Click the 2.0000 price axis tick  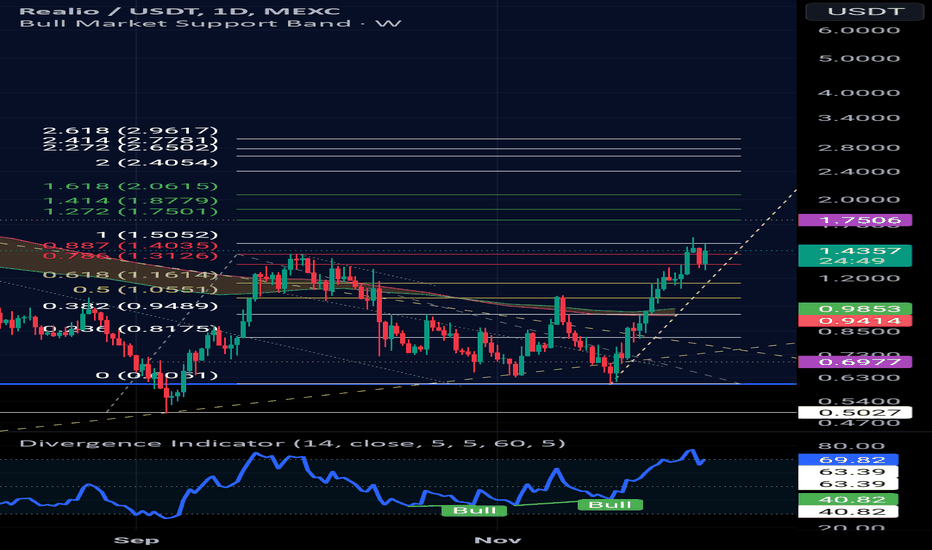pyautogui.click(x=859, y=200)
